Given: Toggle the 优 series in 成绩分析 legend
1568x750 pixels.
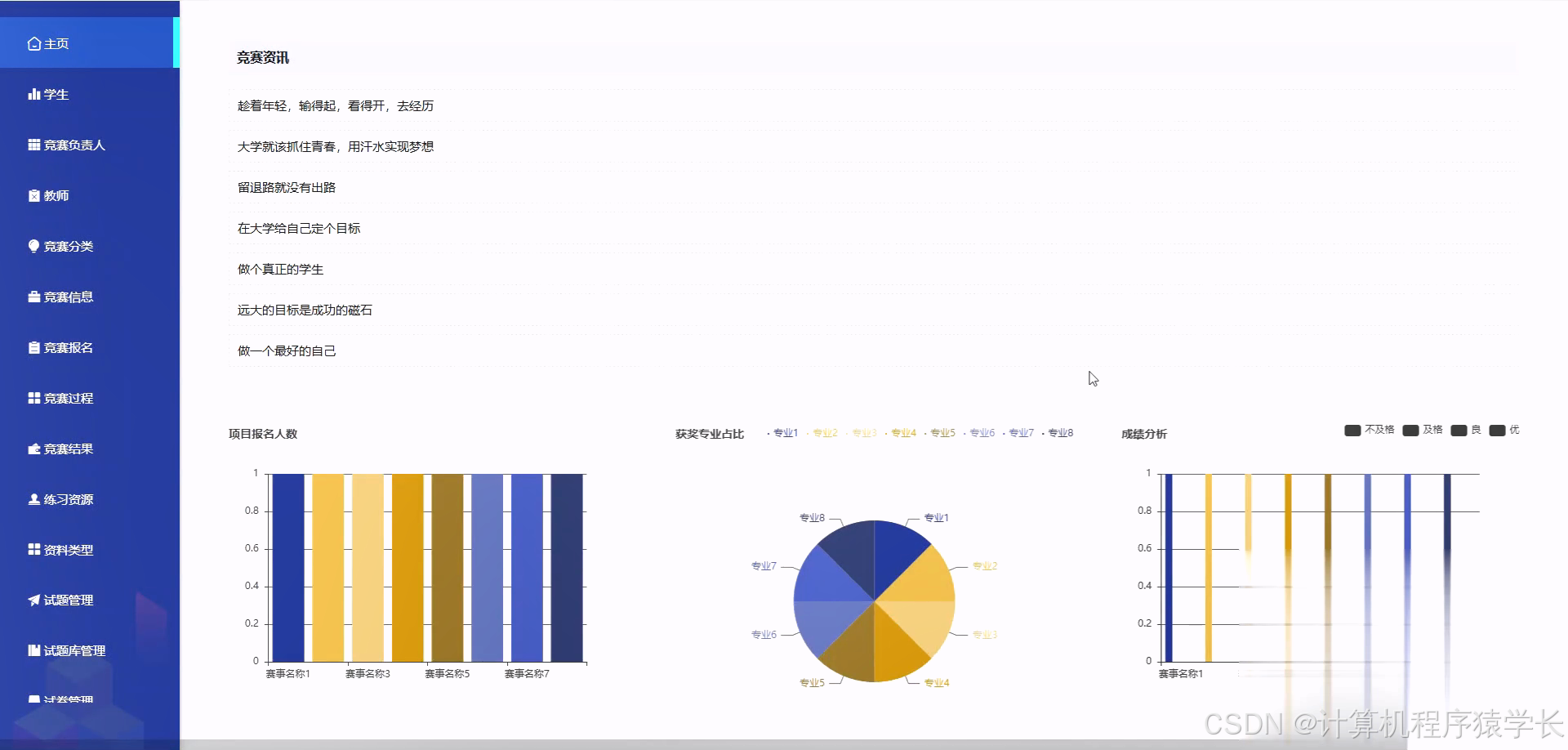Looking at the screenshot, I should (x=1504, y=430).
